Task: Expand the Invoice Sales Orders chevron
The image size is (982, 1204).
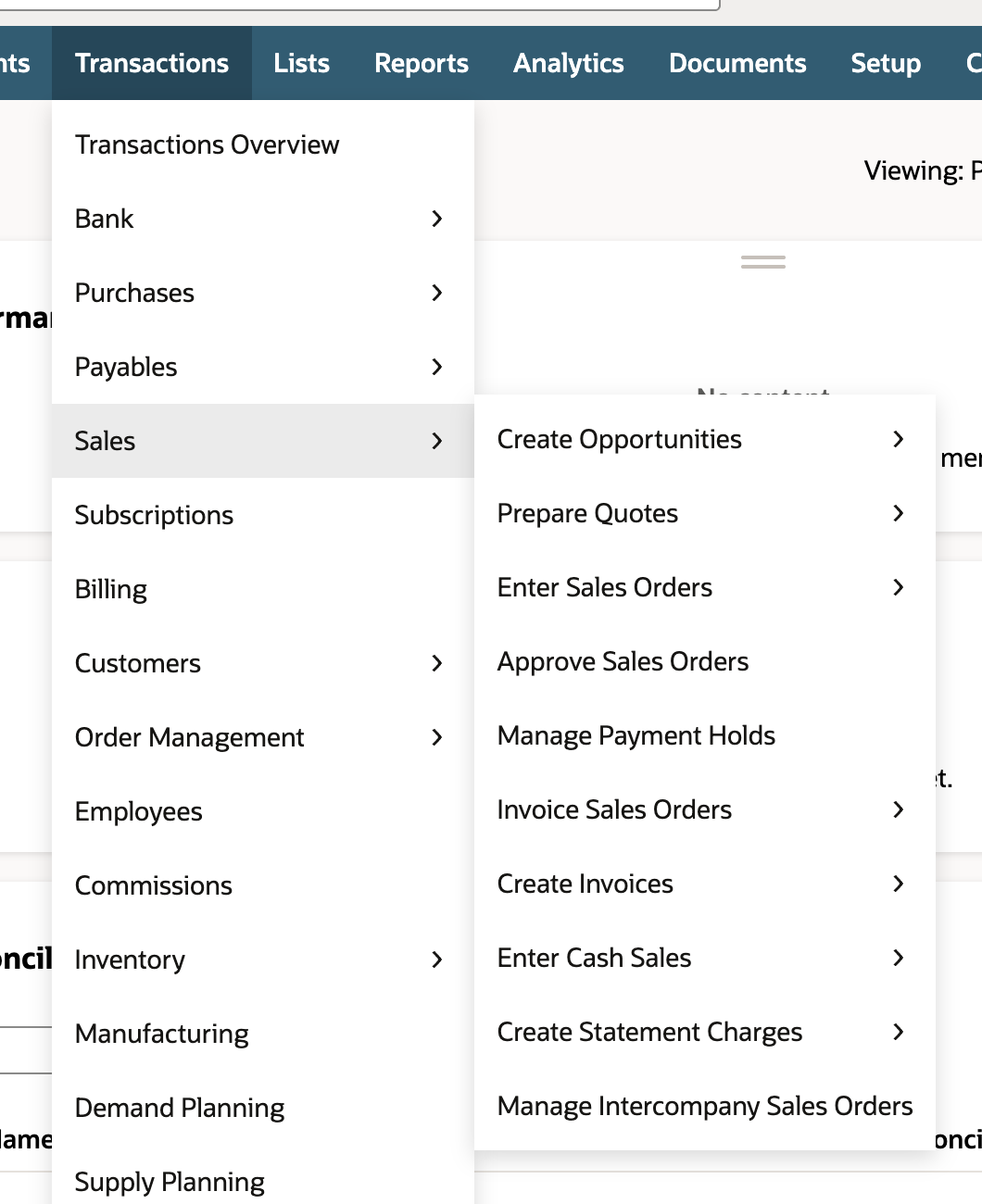Action: click(x=898, y=809)
